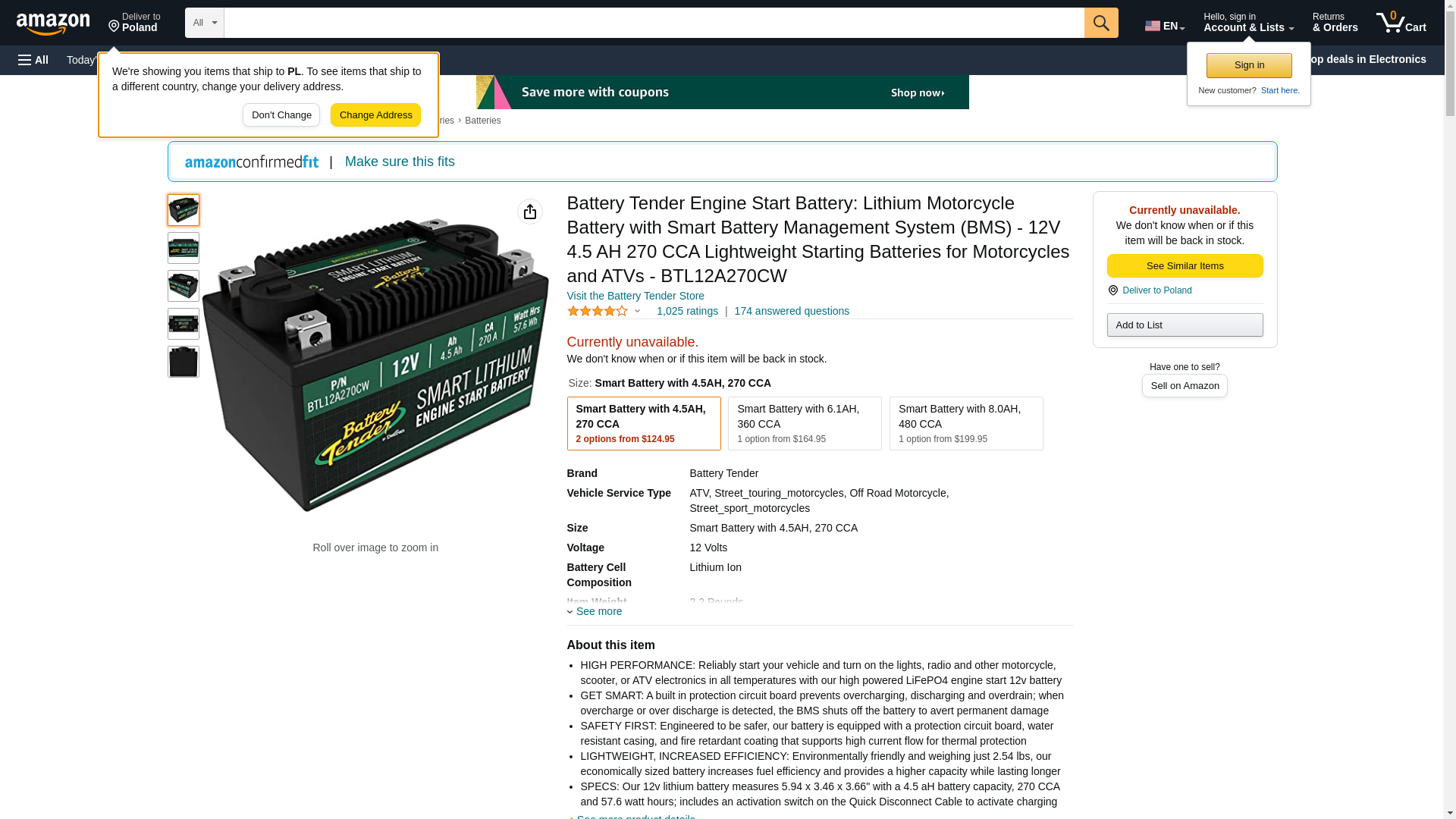Click the search magnifier button
Screen dimensions: 1456x819
coord(1100,23)
